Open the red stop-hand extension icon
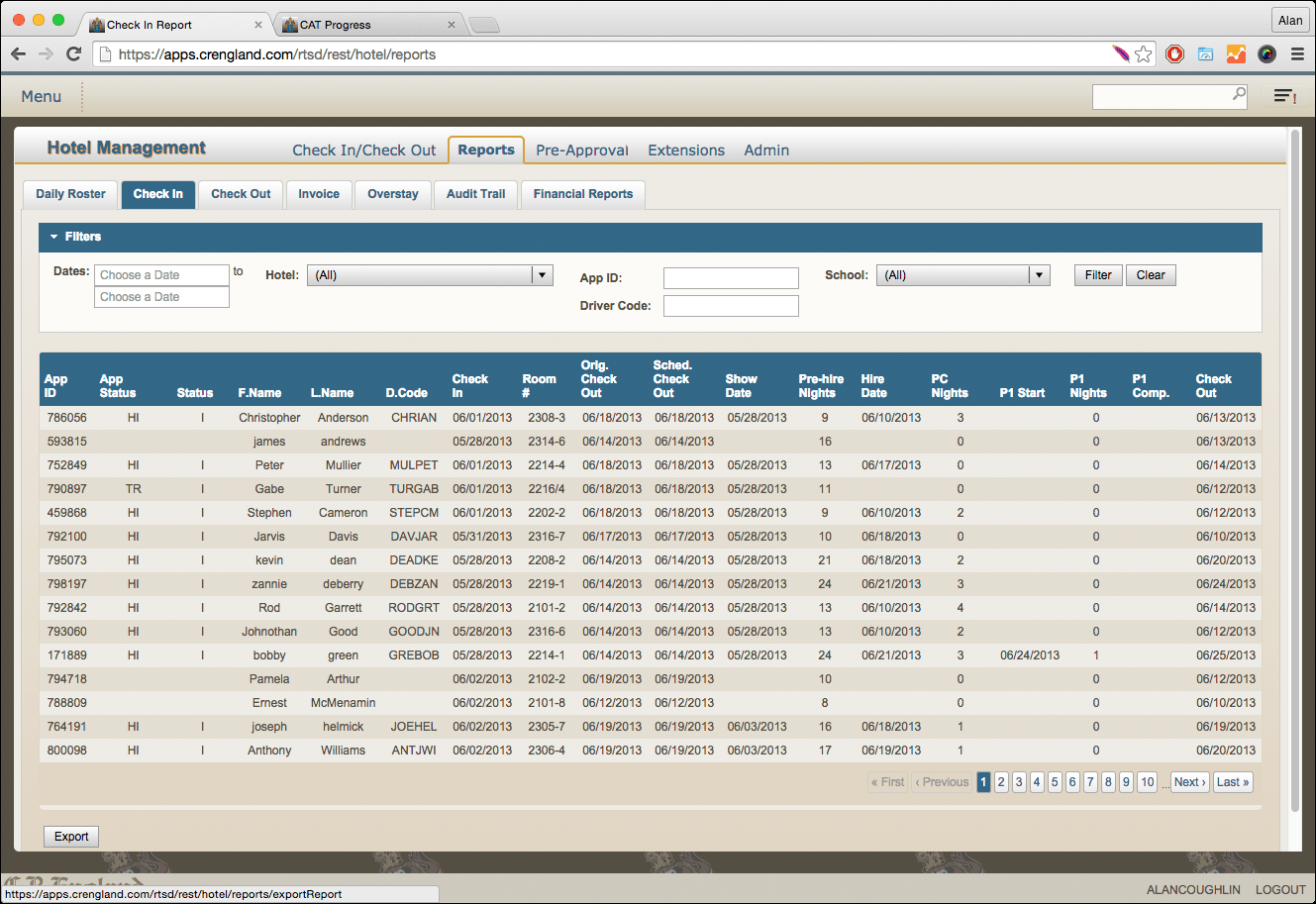This screenshot has width=1316, height=904. click(1175, 54)
